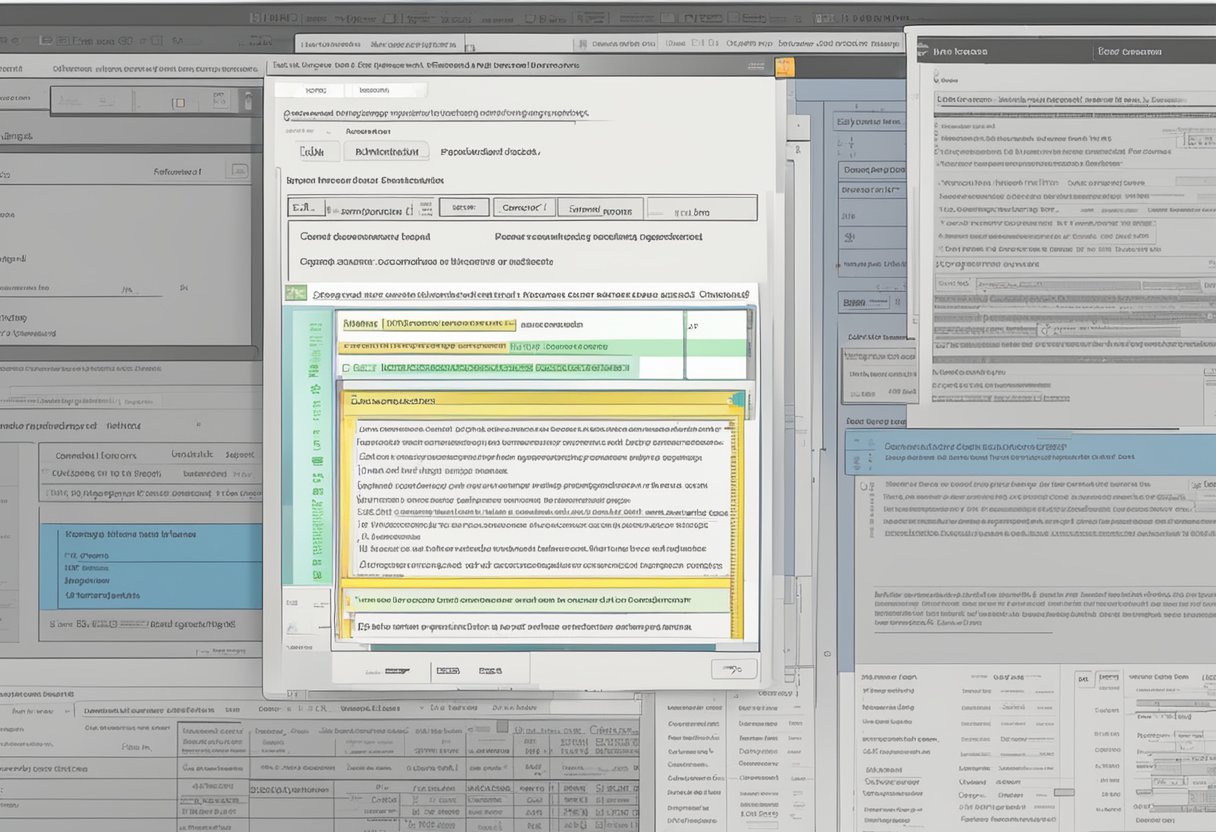
Task: Open the wide dropdown field in boxed row
Action: [x=377, y=209]
